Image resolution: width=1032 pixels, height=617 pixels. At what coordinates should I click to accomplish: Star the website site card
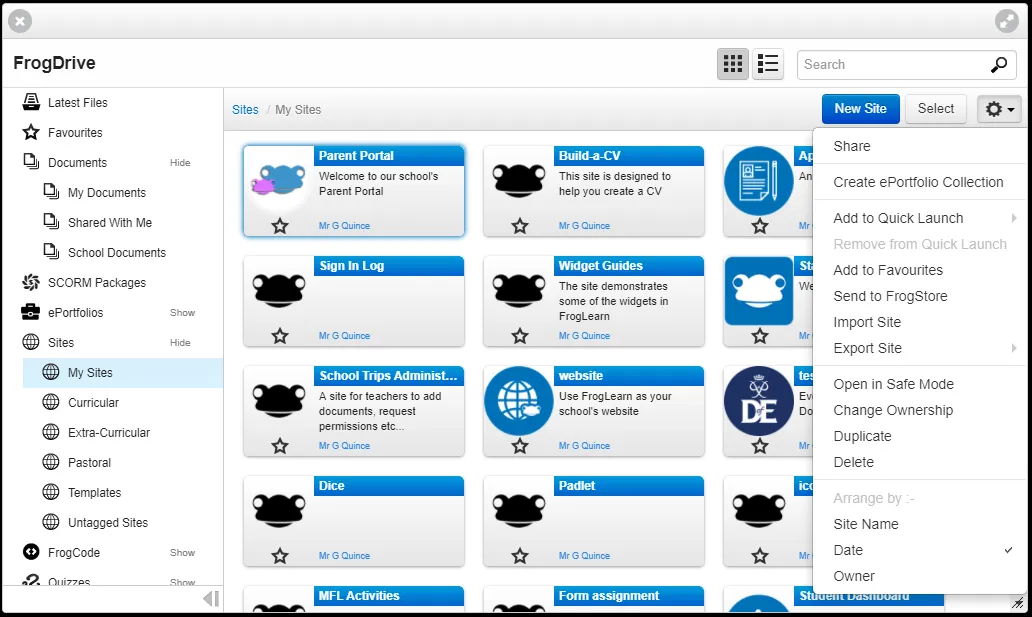(520, 446)
